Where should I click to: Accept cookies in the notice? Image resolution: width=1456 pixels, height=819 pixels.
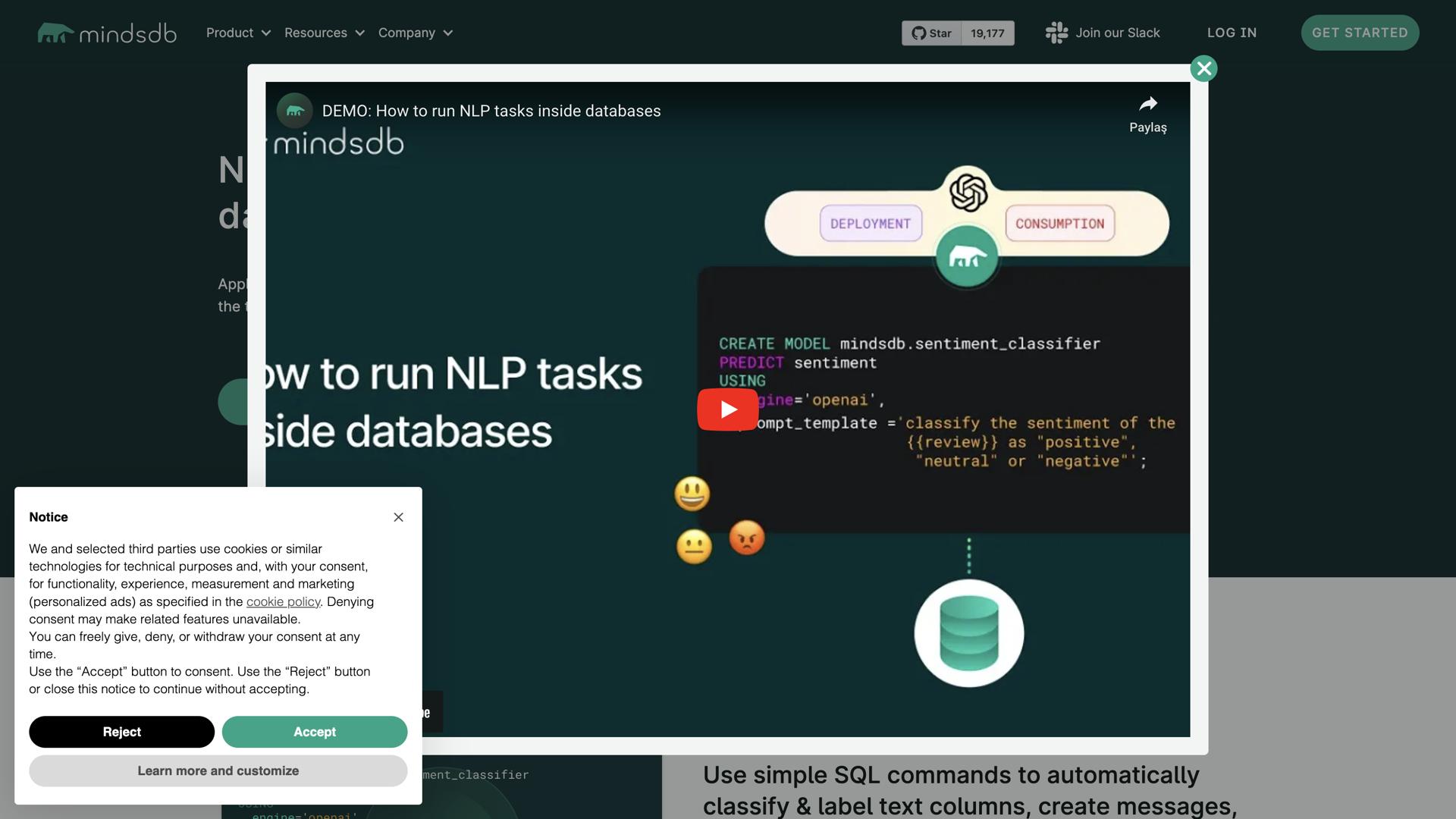314,732
